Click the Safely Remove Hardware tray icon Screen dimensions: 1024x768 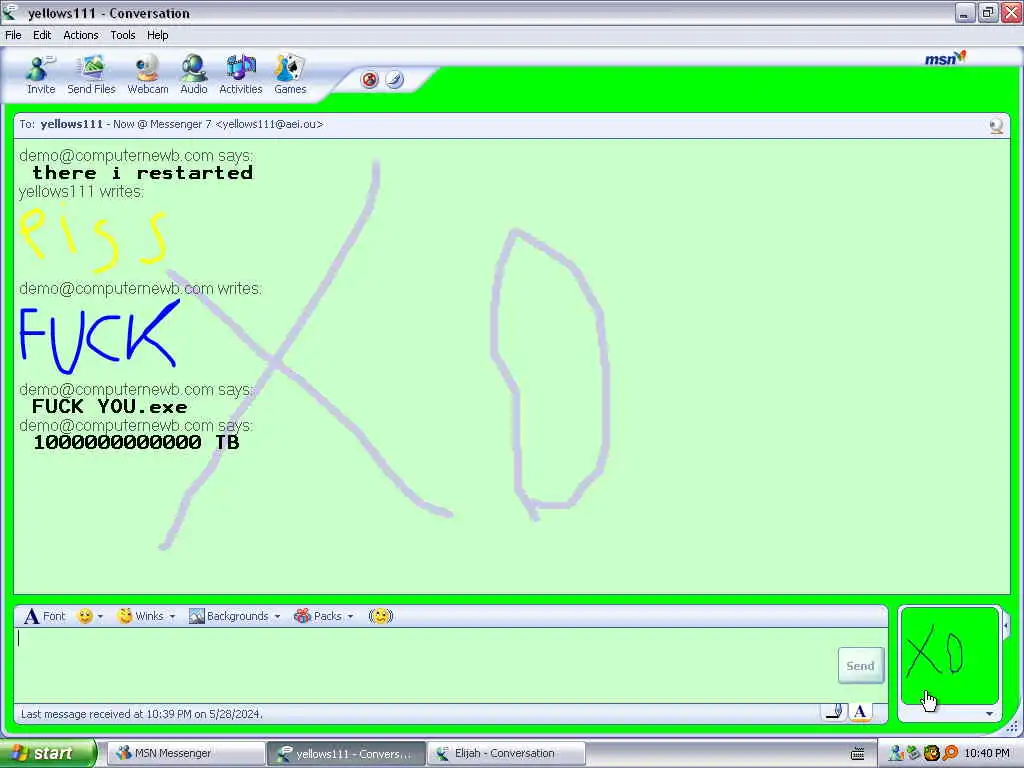point(914,754)
